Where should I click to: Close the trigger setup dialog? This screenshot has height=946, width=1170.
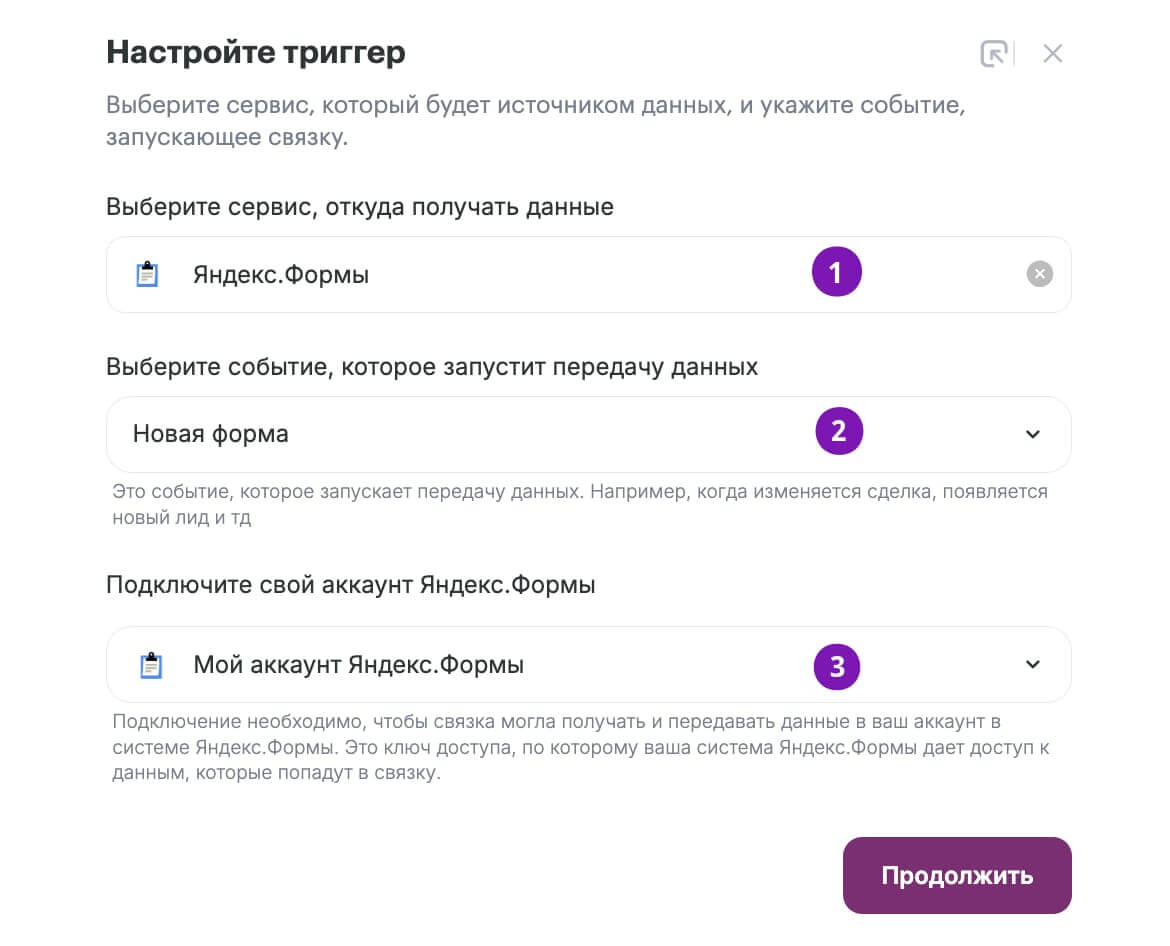tap(1053, 54)
